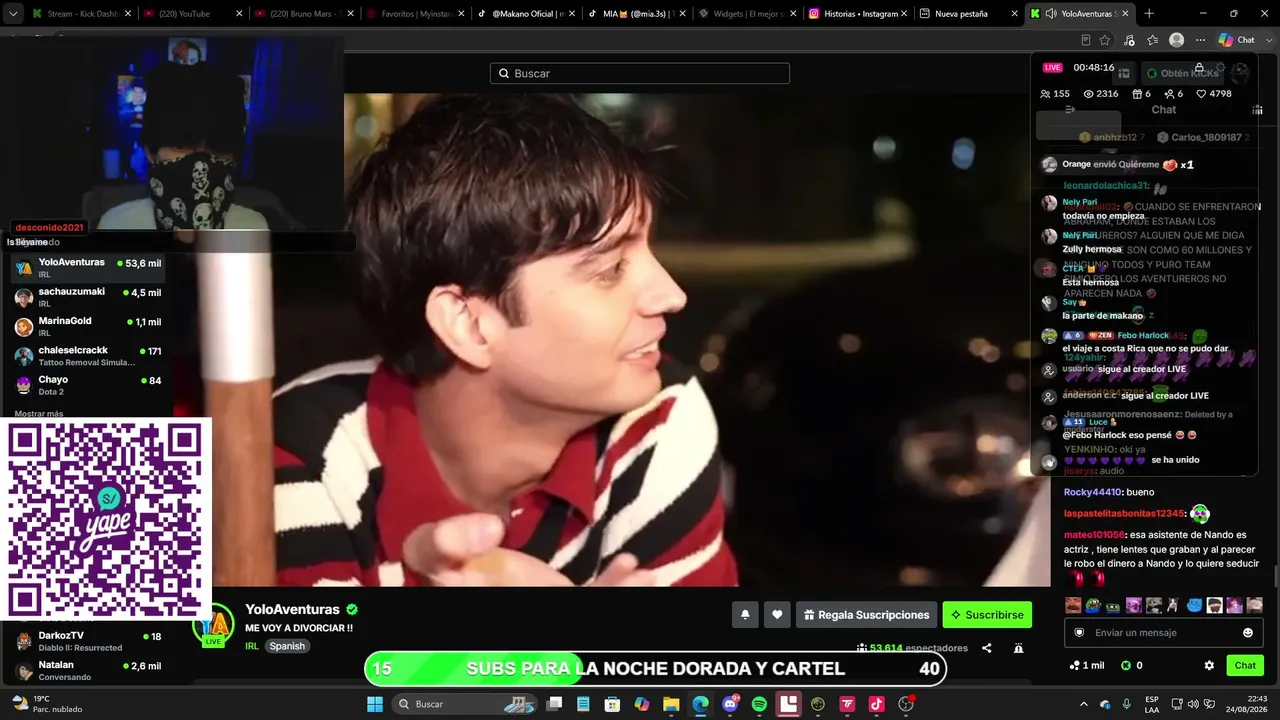Open the report stream icon beside share

tap(1018, 648)
